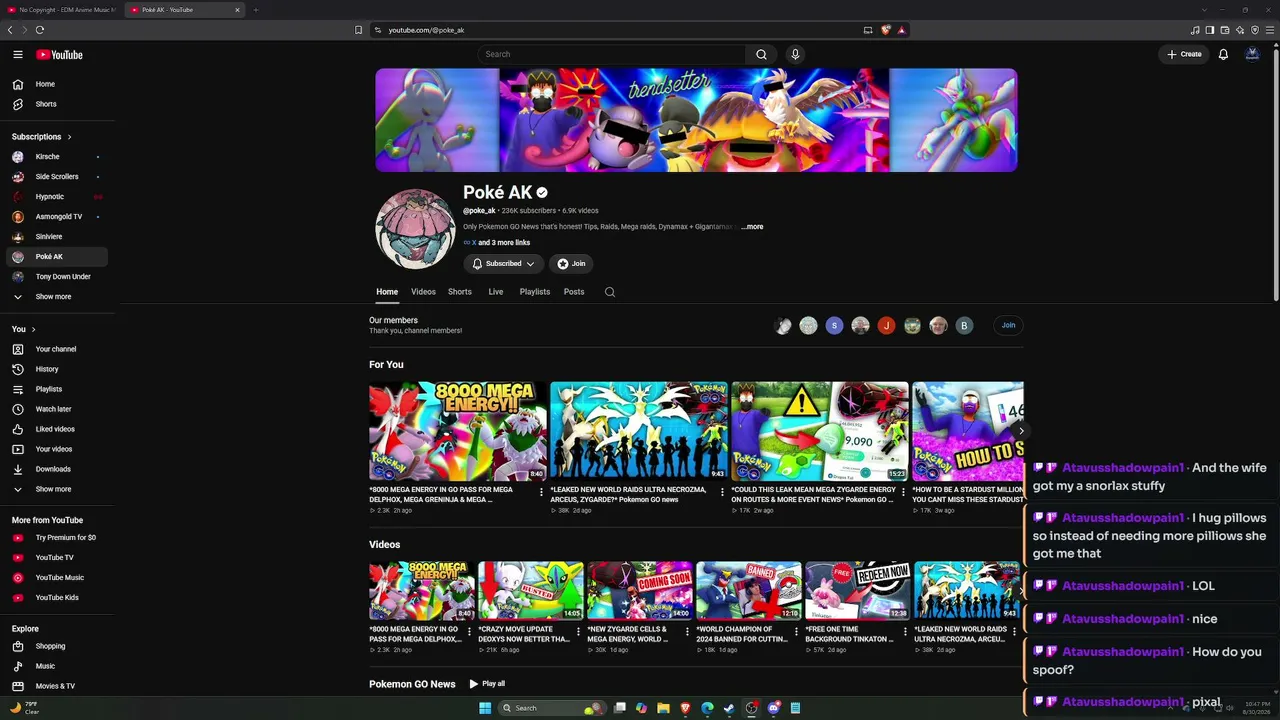This screenshot has height=720, width=1280.
Task: Open options menu for Leaked New World Raids For You video
Action: (x=723, y=492)
